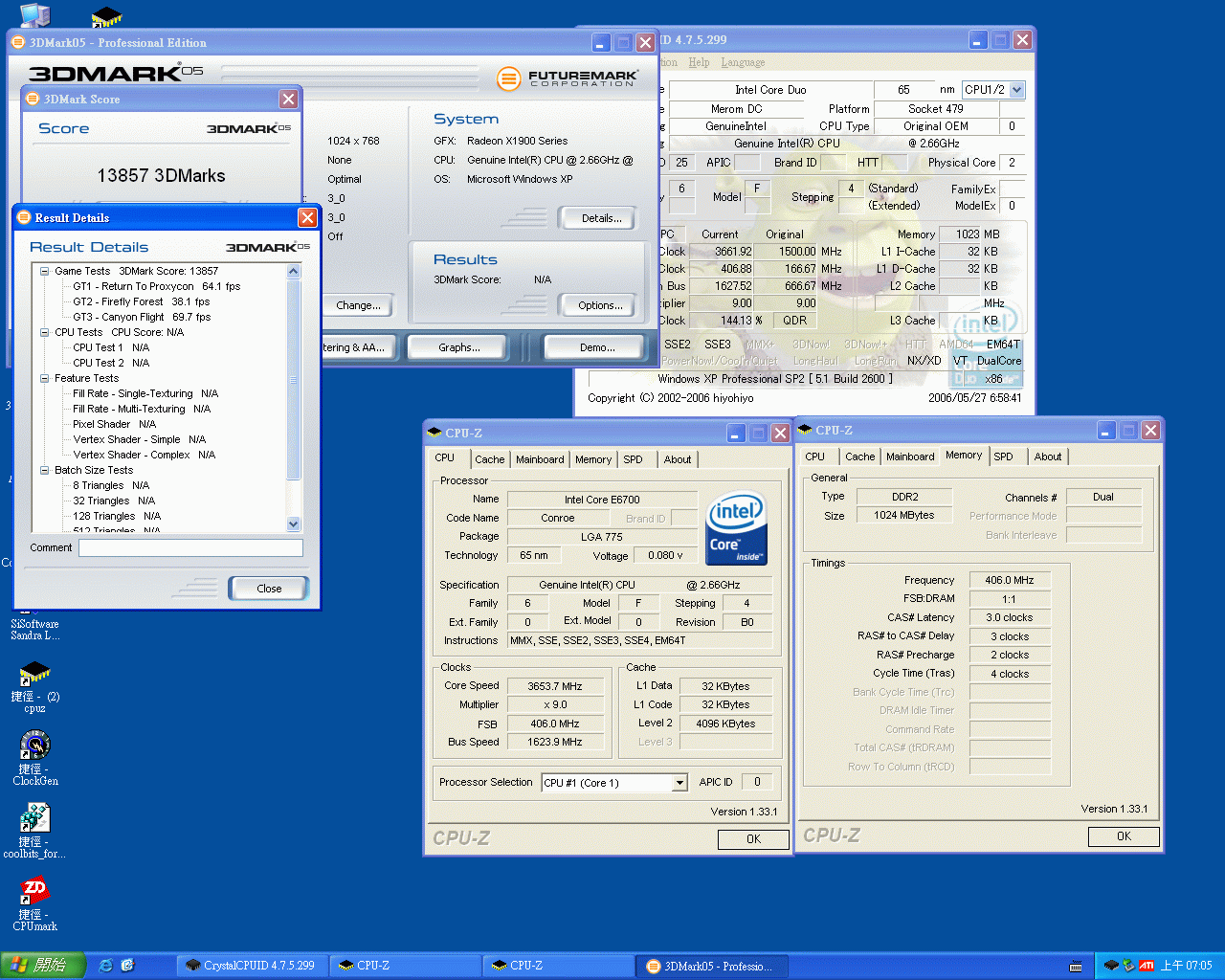Click the 3DMark05 Professional Edition title bar icon

click(18, 42)
